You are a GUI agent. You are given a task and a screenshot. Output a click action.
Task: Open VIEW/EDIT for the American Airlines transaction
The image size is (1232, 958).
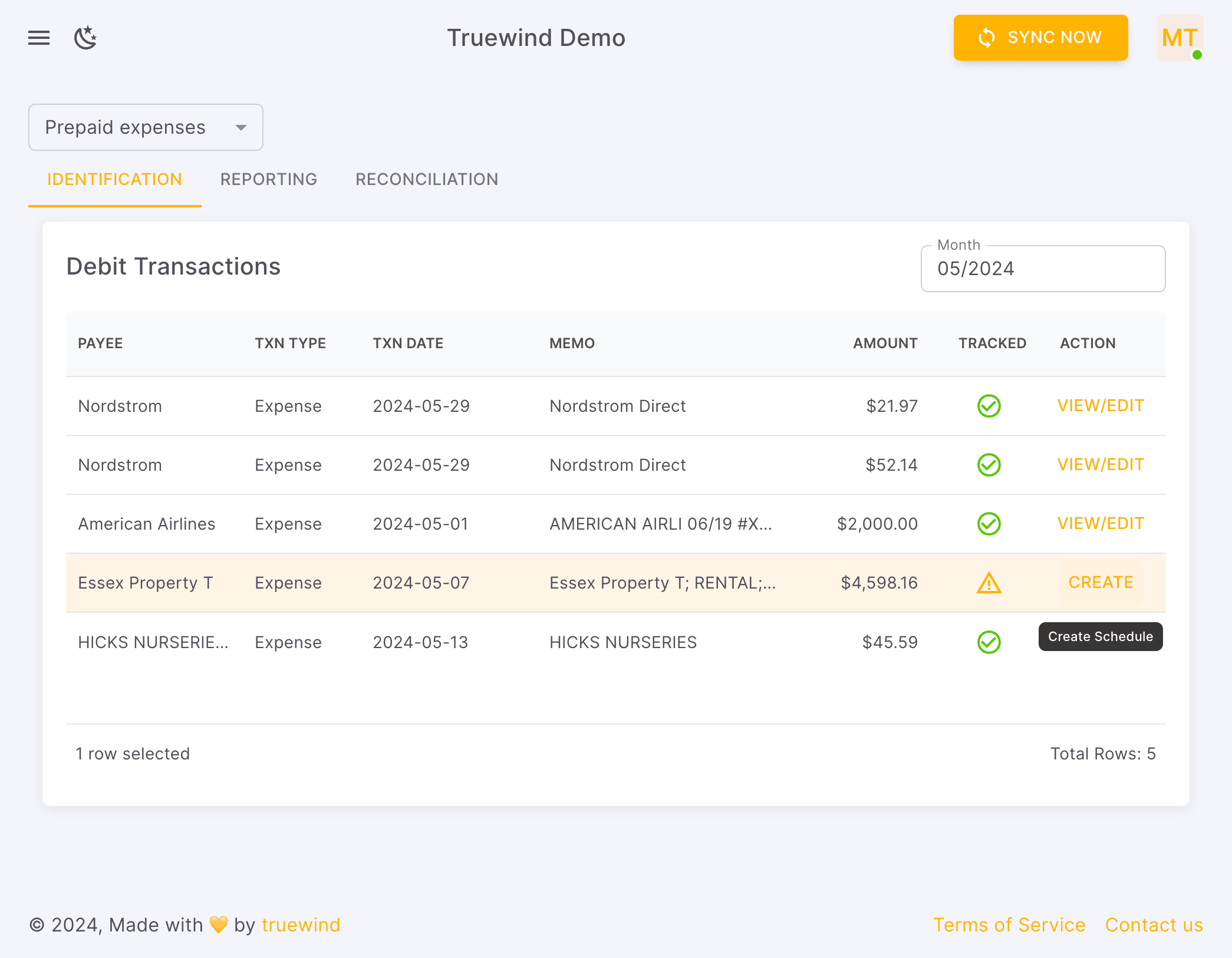point(1100,523)
